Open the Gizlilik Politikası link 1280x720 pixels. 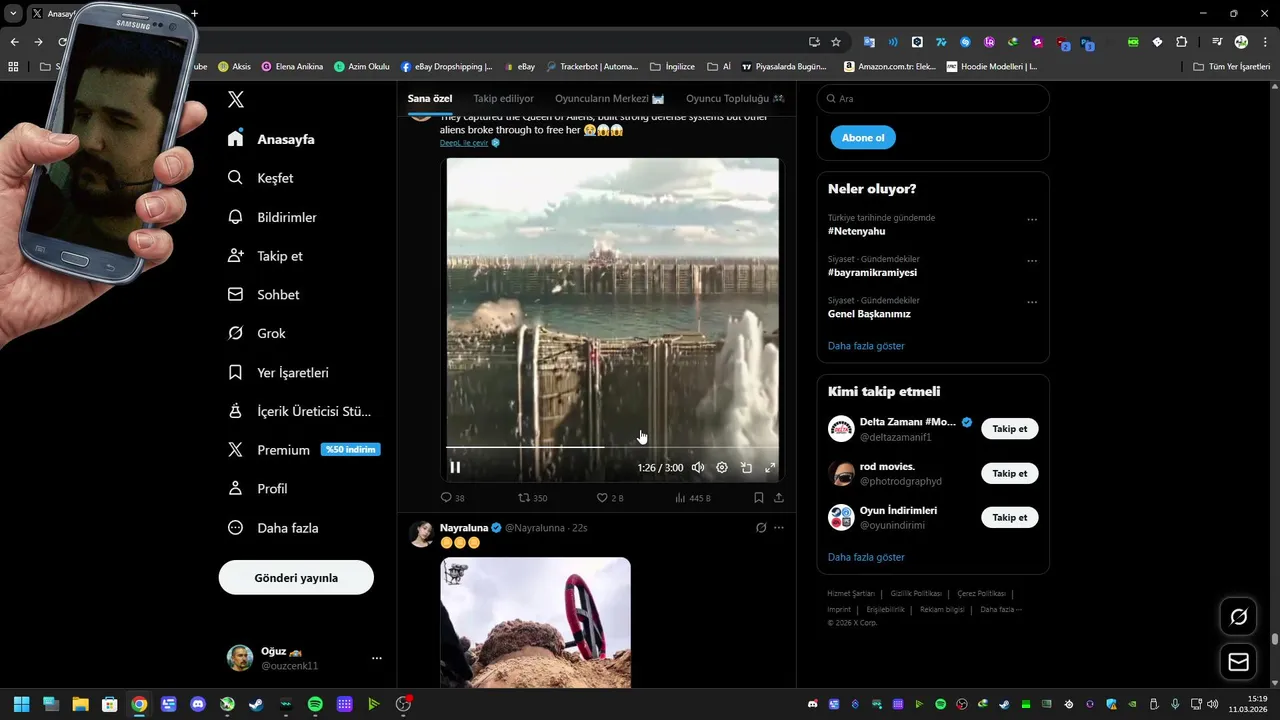click(x=916, y=593)
